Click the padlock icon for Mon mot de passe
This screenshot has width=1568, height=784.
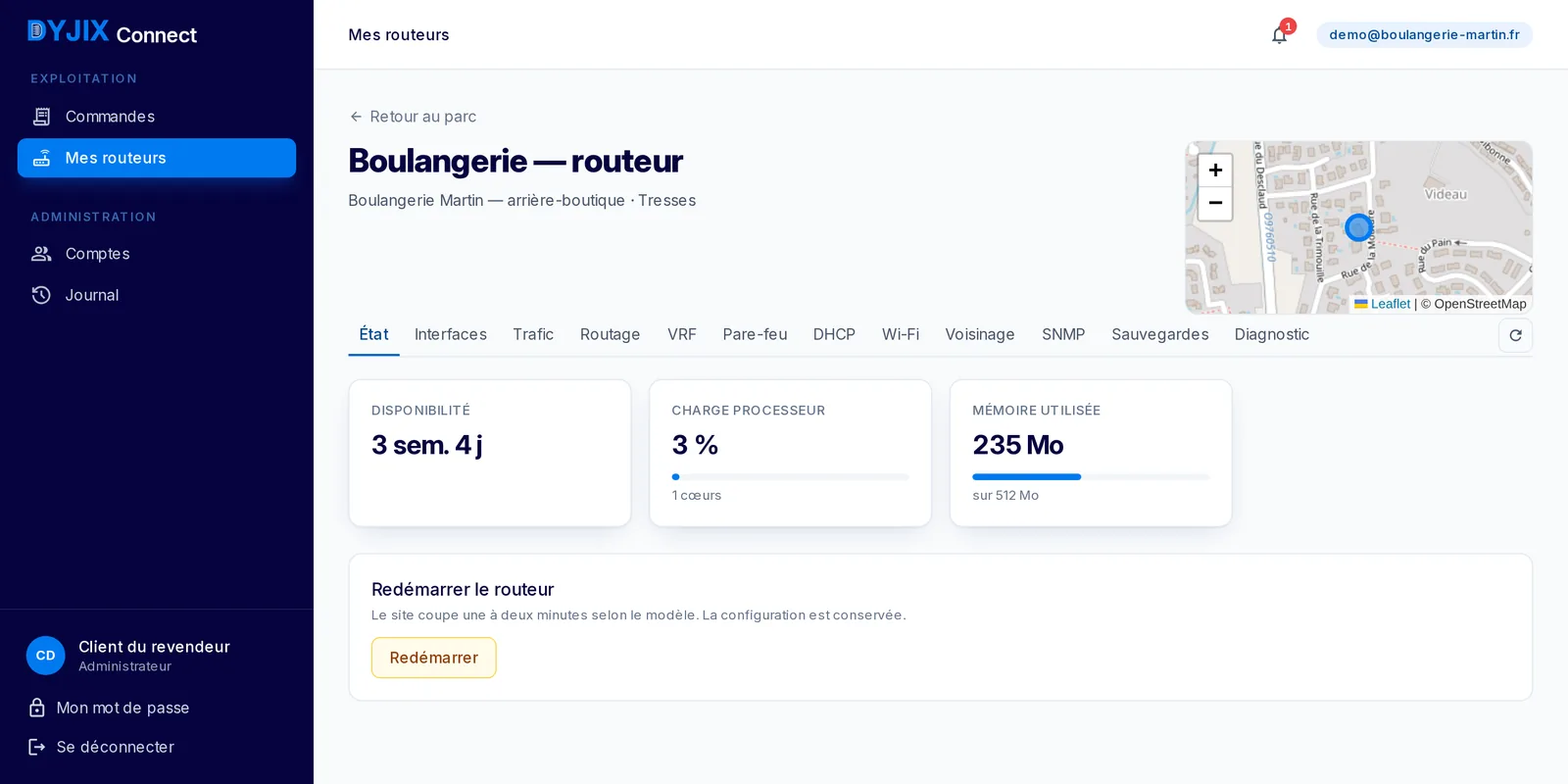click(37, 708)
